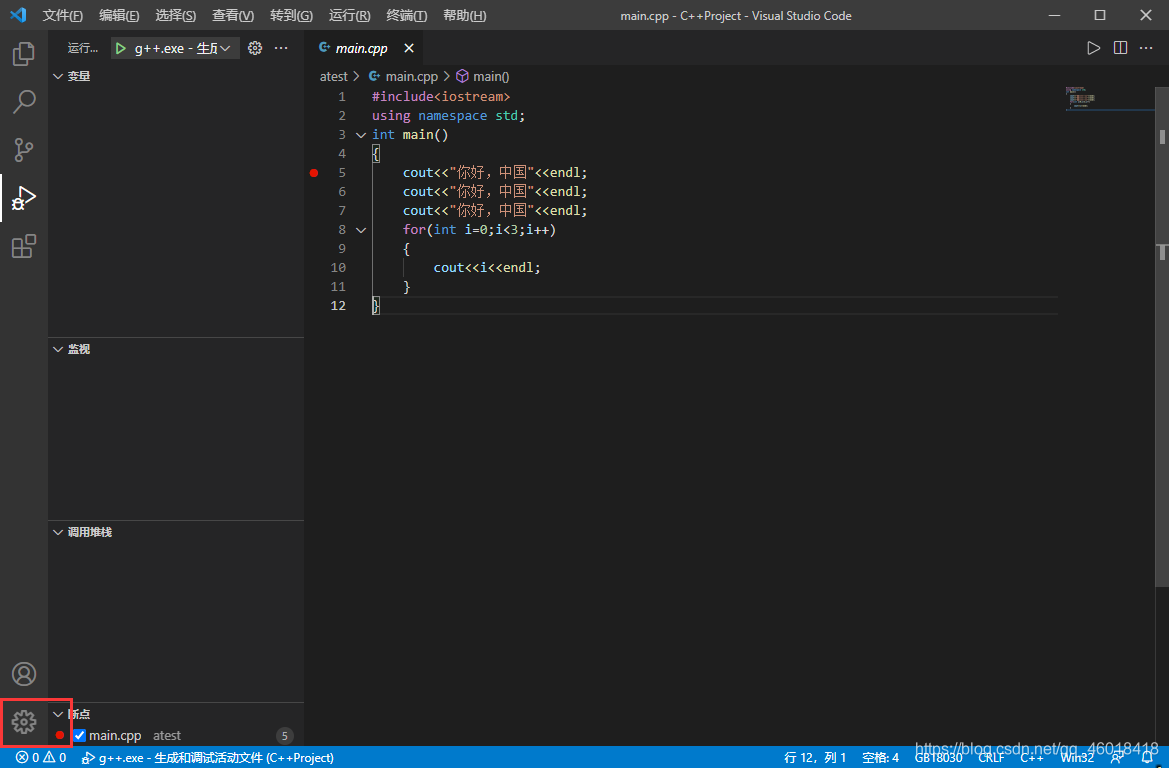The height and width of the screenshot is (768, 1169).
Task: Change language mode C++ in status bar
Action: point(1032,758)
